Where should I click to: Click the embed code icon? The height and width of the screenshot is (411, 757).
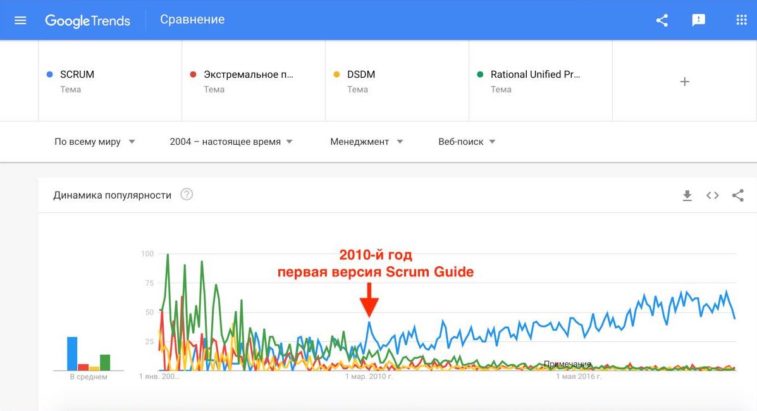[x=712, y=195]
